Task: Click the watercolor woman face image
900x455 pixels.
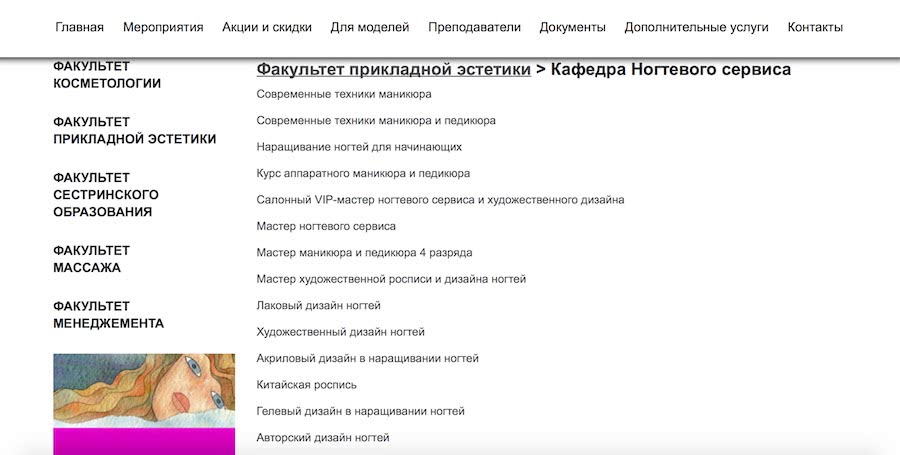Action: (x=144, y=390)
